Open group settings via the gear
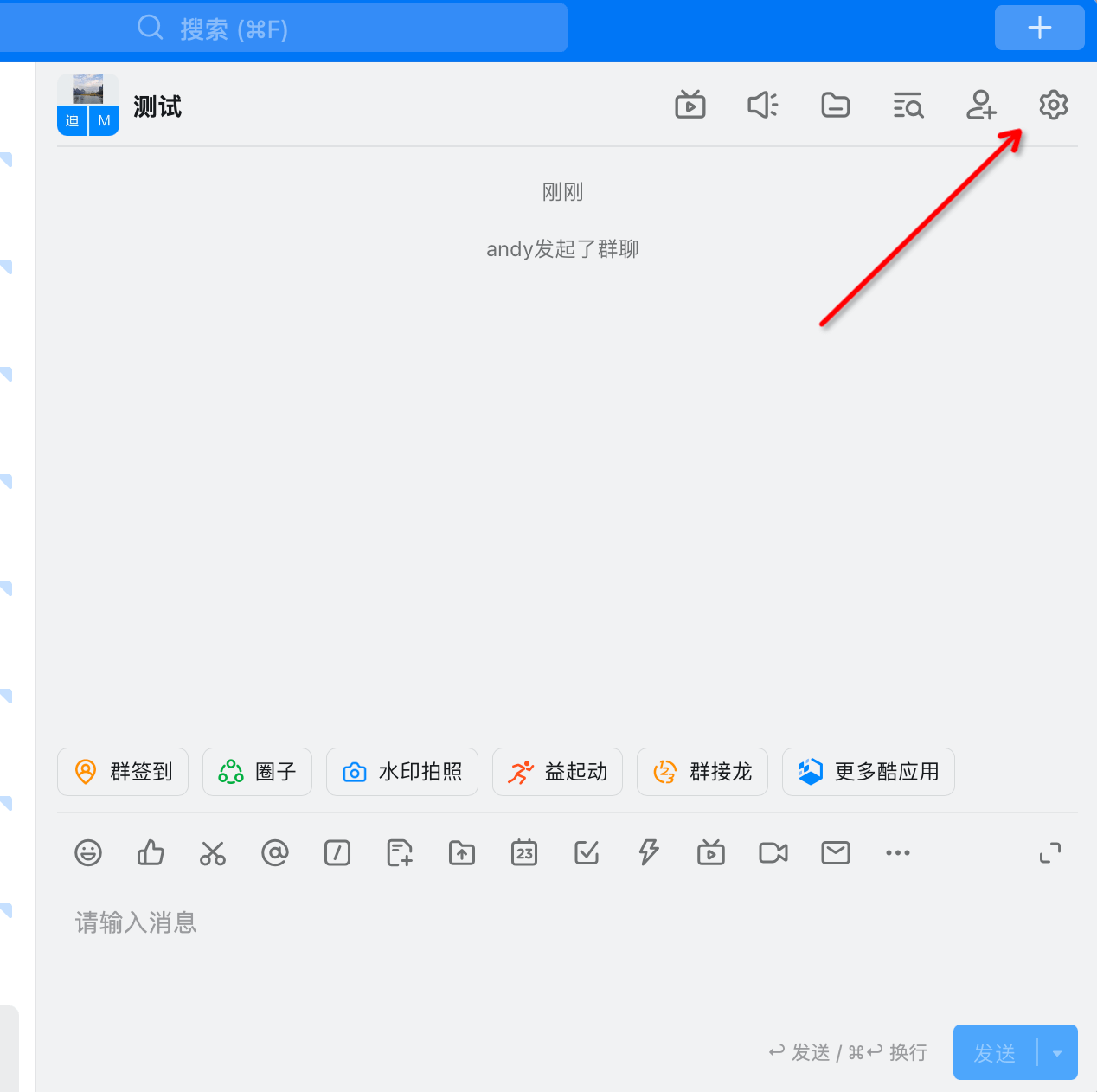1097x1092 pixels. click(1053, 105)
